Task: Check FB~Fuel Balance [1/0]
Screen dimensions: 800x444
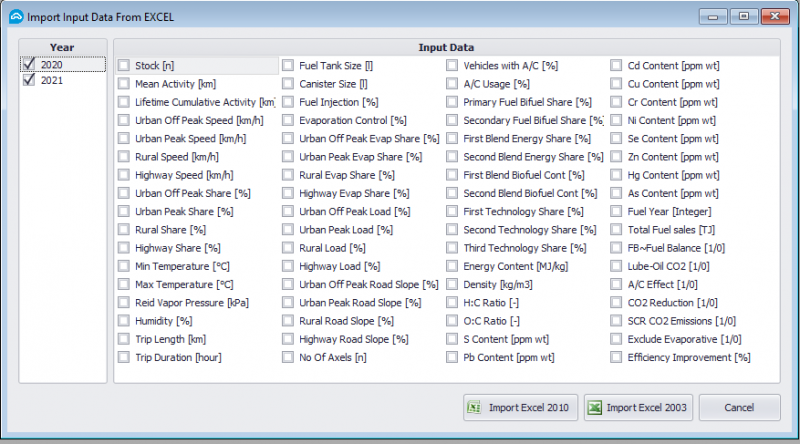Action: point(616,248)
